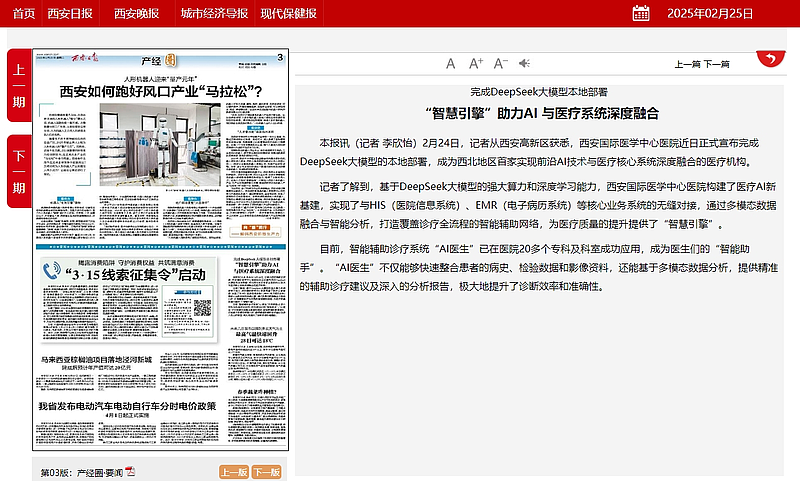
Task: Click 产经圈 page header logo
Action: click(159, 61)
